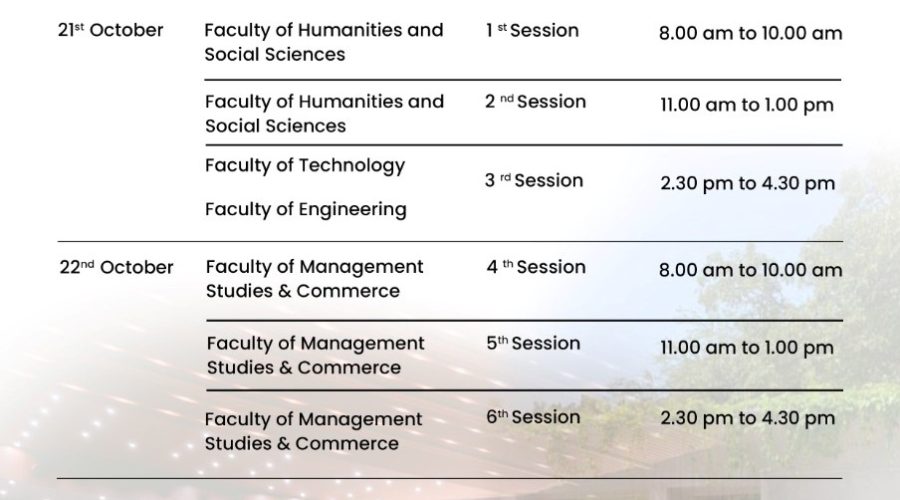The width and height of the screenshot is (900, 500).
Task: Click the 2nd Session time 11.00 am to 1.00 pm
Action: pos(747,104)
